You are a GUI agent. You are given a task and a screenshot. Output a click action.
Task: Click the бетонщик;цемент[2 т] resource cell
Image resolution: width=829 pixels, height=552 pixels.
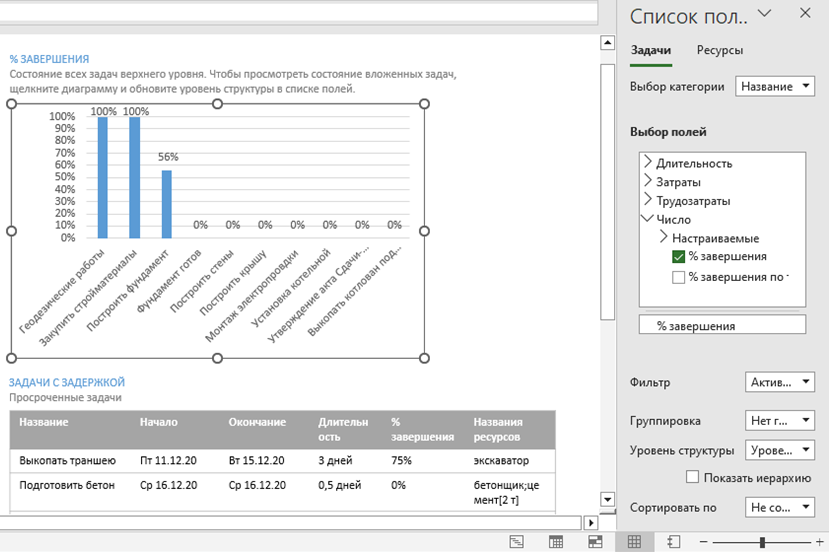(506, 492)
